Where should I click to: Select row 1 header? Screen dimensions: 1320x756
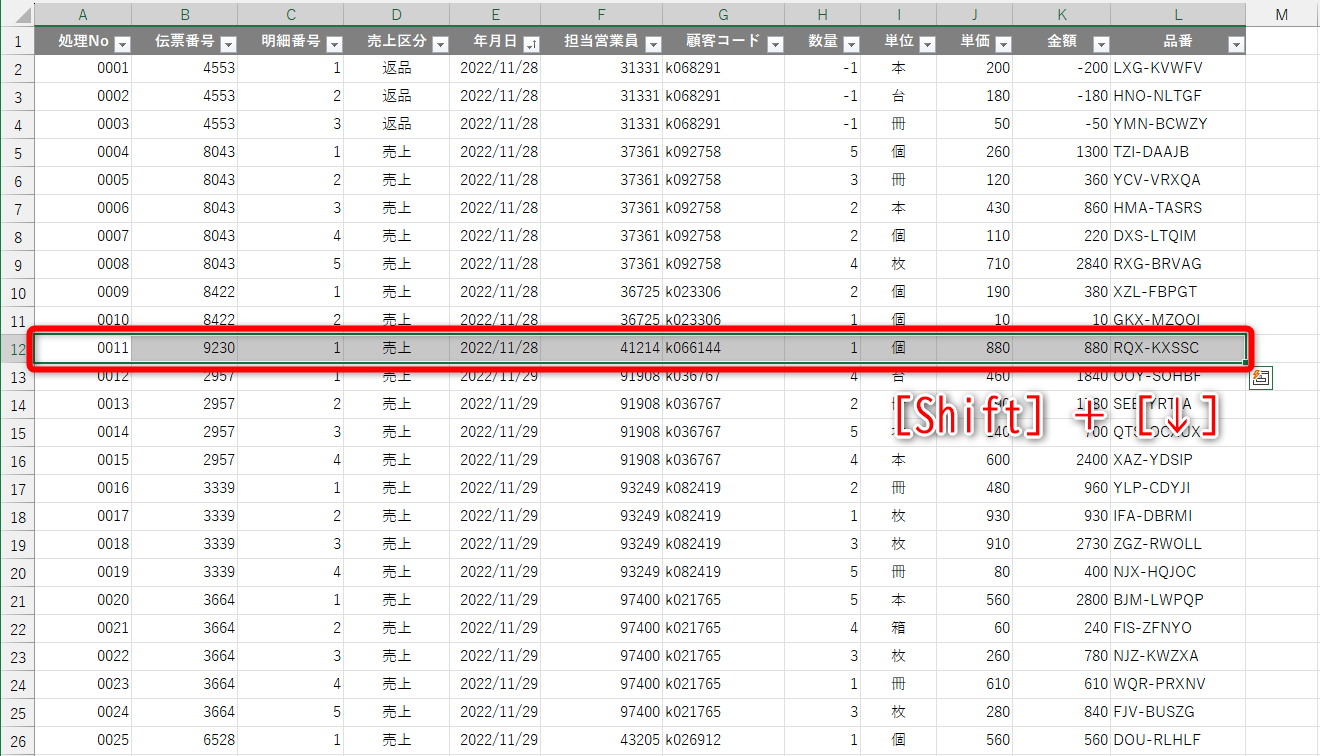[16, 42]
